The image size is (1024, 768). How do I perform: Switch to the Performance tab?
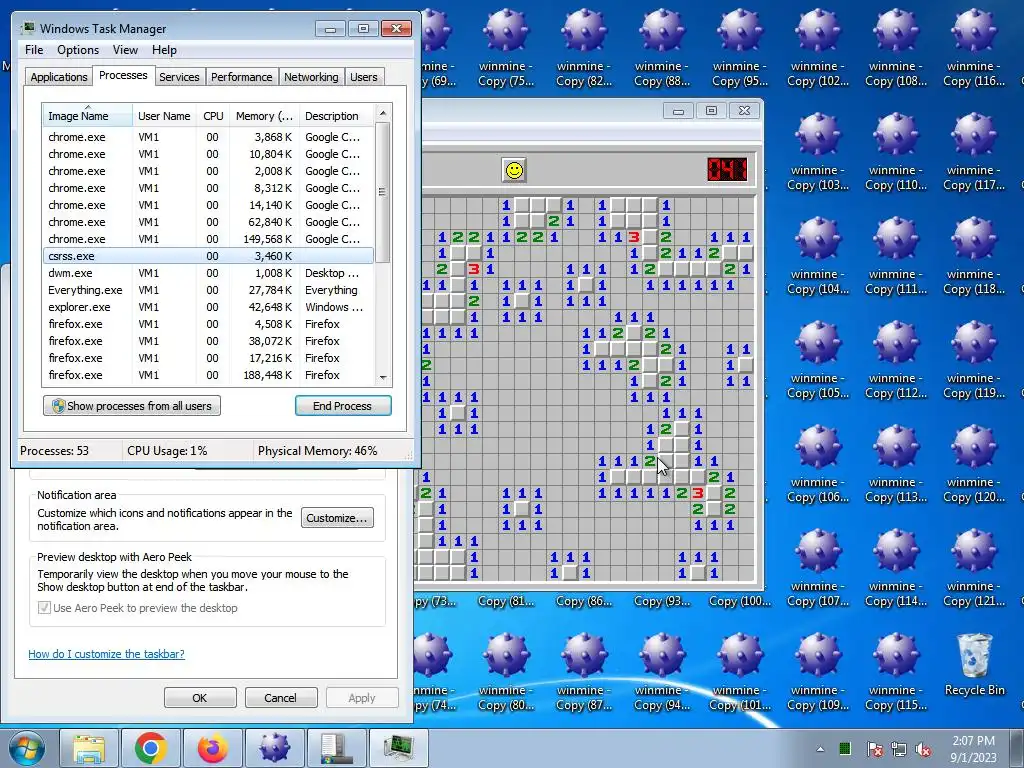point(242,77)
